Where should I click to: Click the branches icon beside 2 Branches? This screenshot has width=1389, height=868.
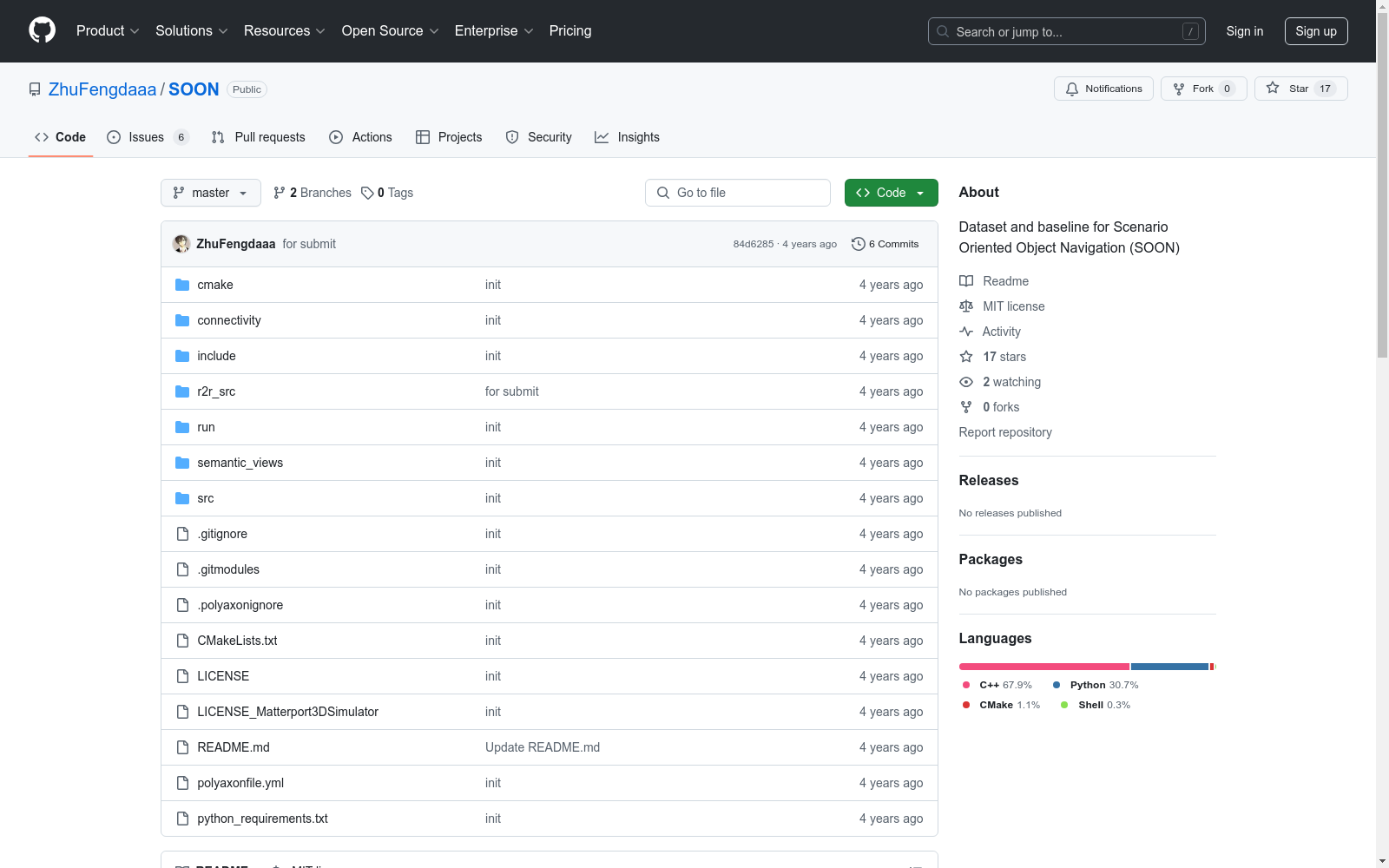click(x=280, y=193)
